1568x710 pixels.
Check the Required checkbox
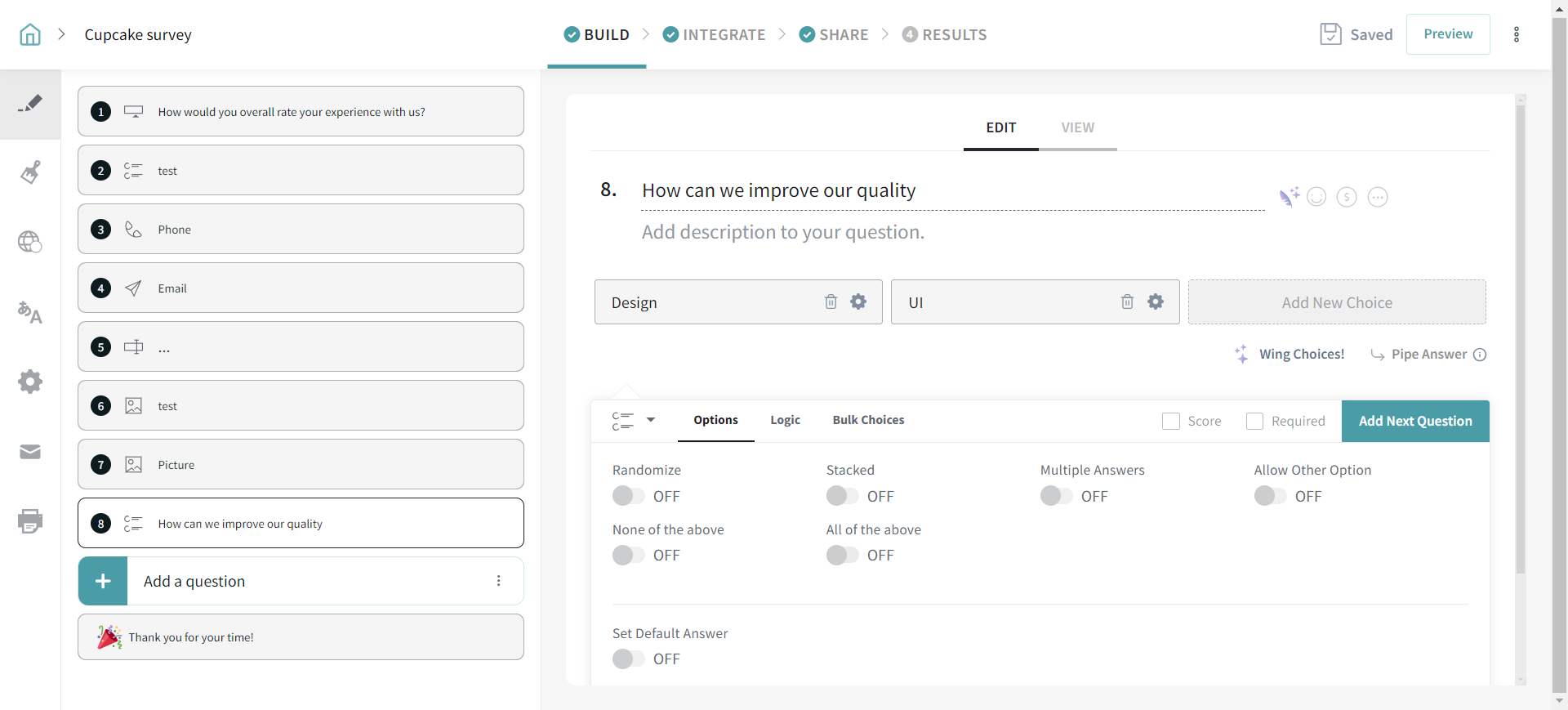tap(1254, 421)
